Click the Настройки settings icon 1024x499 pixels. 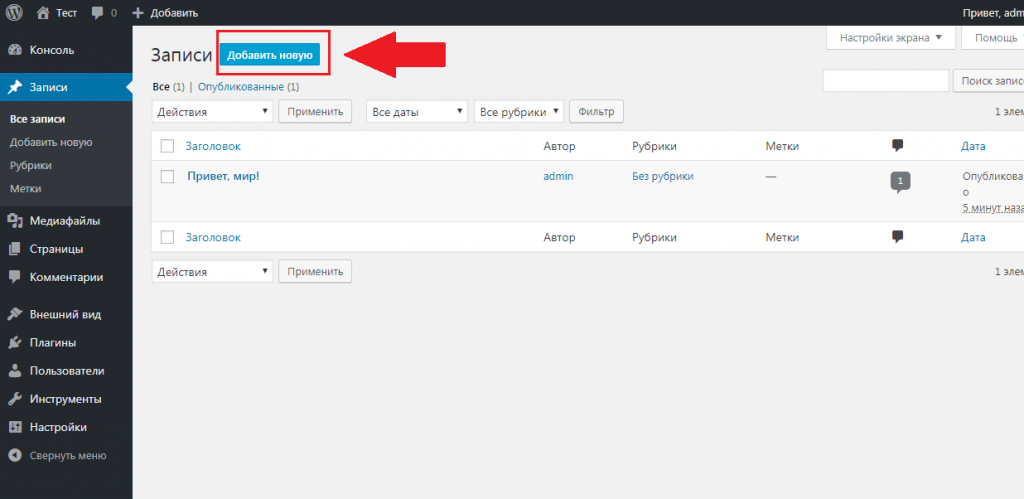(x=14, y=427)
